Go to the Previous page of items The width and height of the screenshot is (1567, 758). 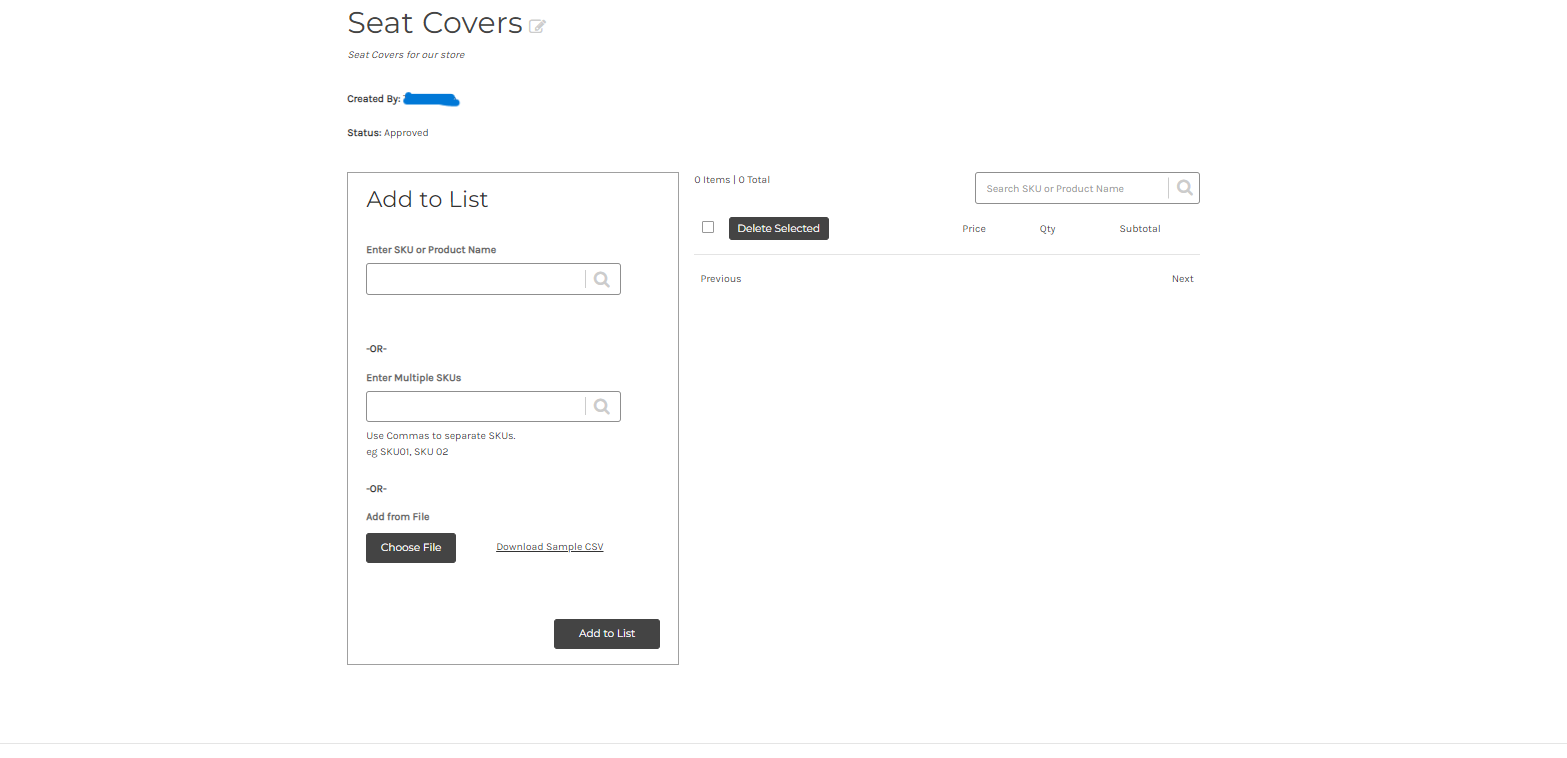(x=721, y=279)
